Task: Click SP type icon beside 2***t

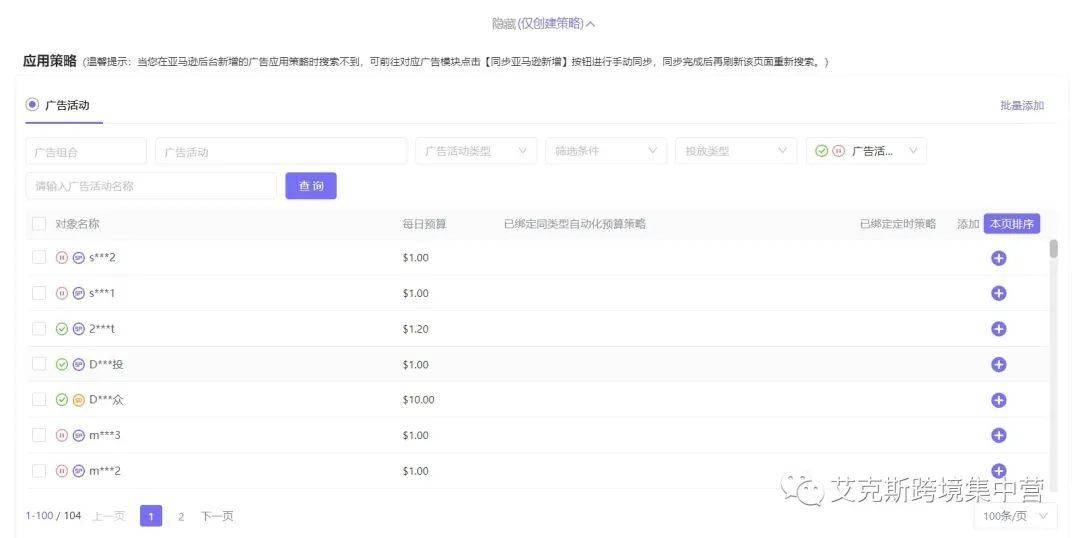Action: click(79, 329)
